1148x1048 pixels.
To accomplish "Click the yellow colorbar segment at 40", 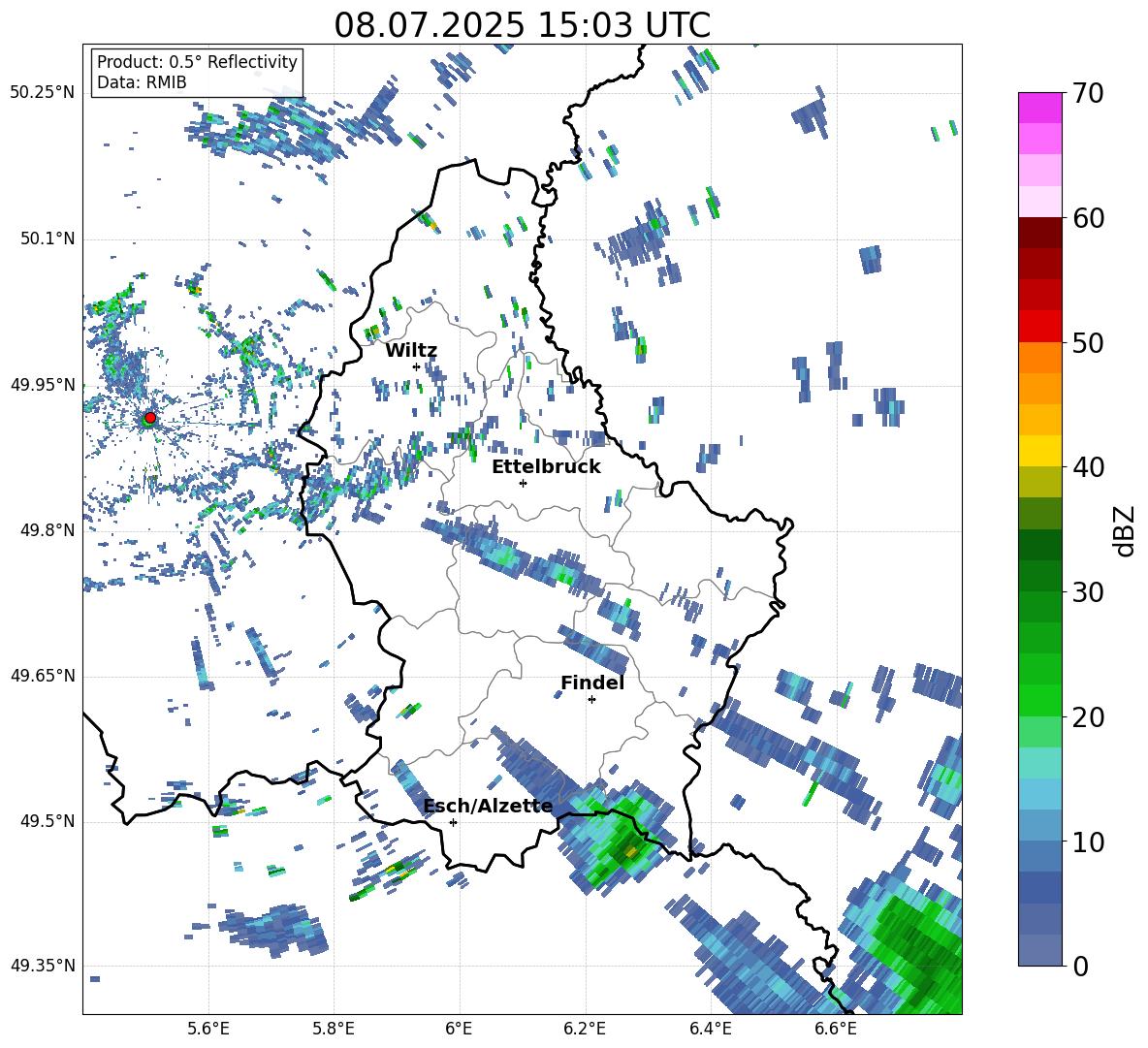I will tap(1039, 451).
